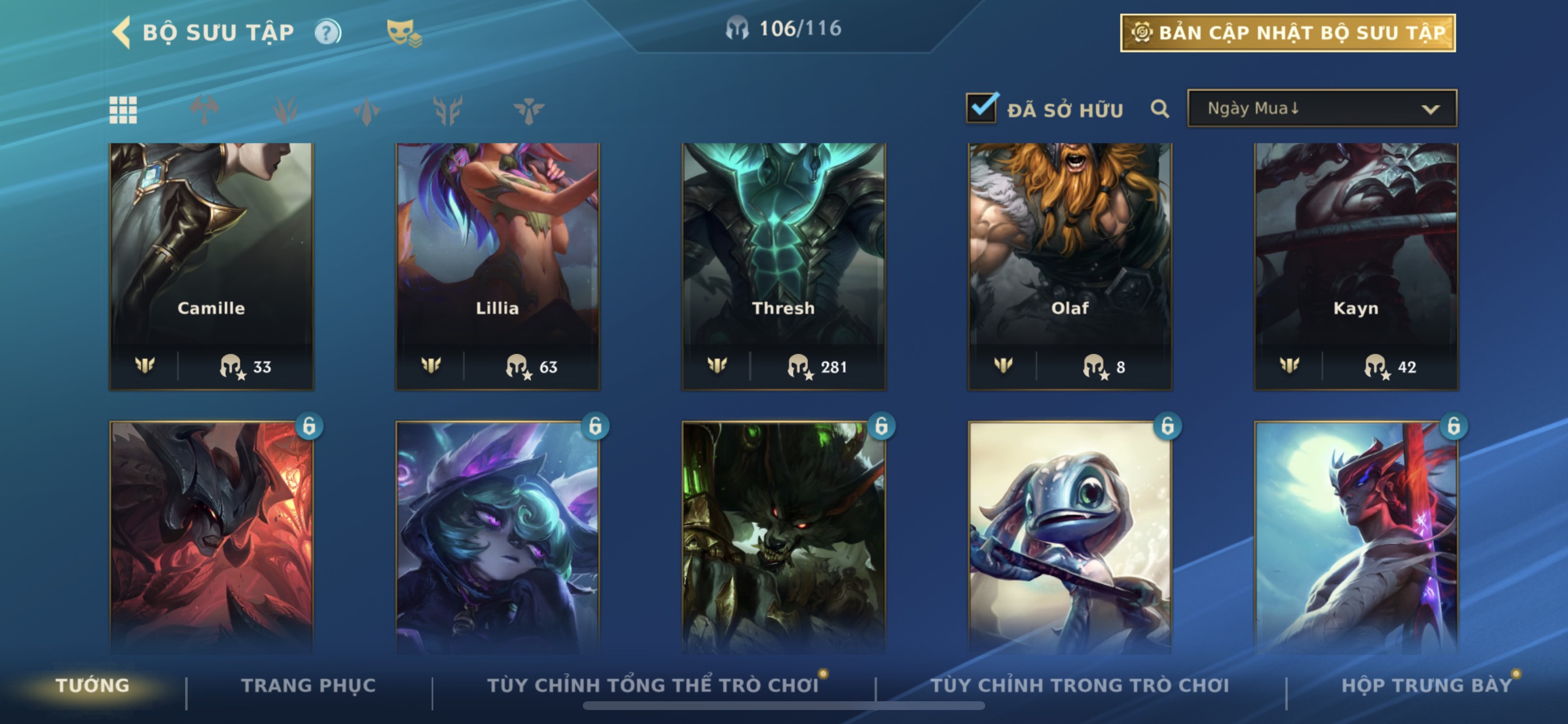Click Thresh mastery helmet icon
The height and width of the screenshot is (724, 1568).
(x=799, y=367)
